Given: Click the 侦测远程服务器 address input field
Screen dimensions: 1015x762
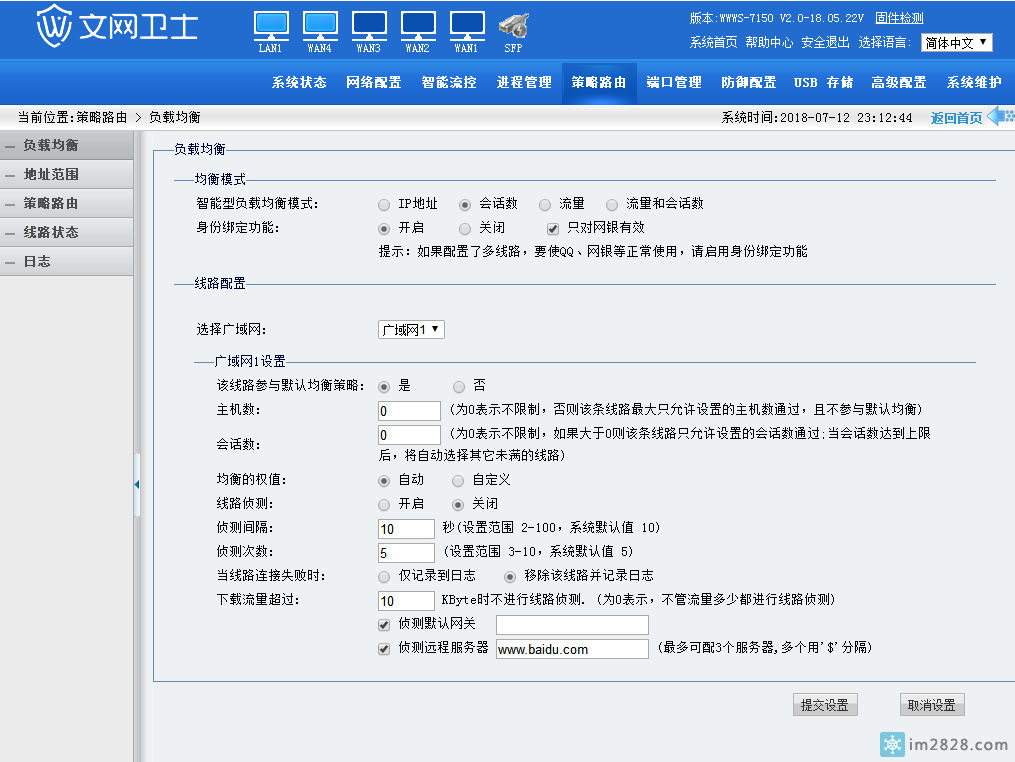Looking at the screenshot, I should pos(572,649).
